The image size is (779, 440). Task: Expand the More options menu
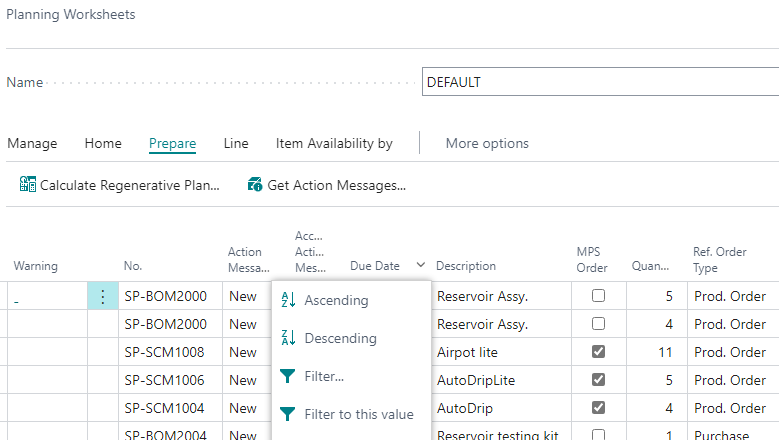pos(487,143)
